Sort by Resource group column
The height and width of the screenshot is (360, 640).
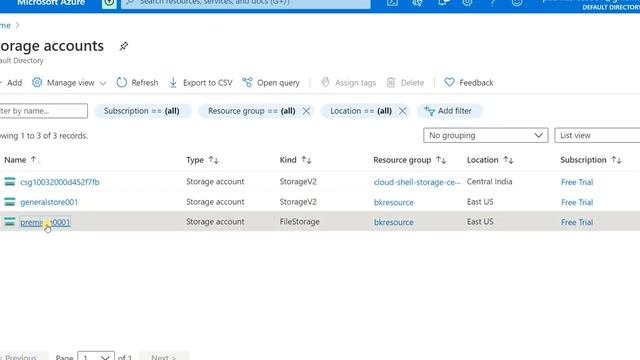(409, 160)
